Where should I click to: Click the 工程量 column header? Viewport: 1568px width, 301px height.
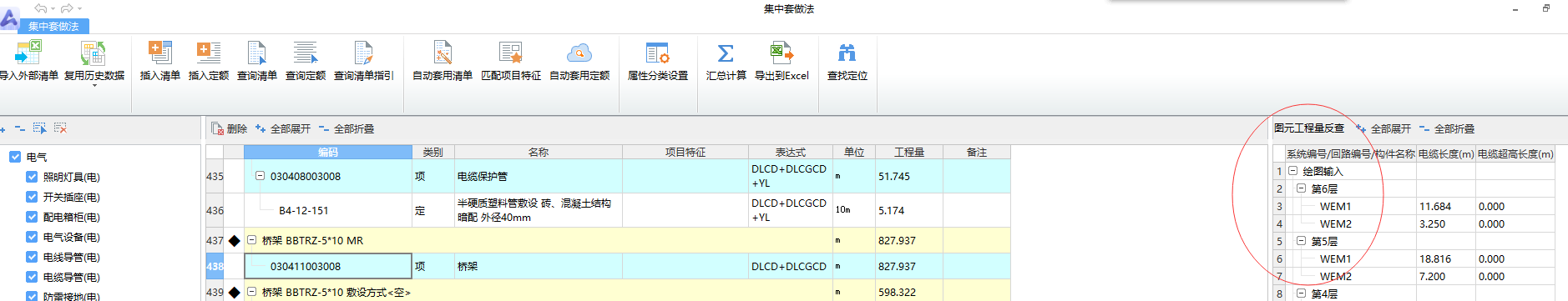[908, 152]
